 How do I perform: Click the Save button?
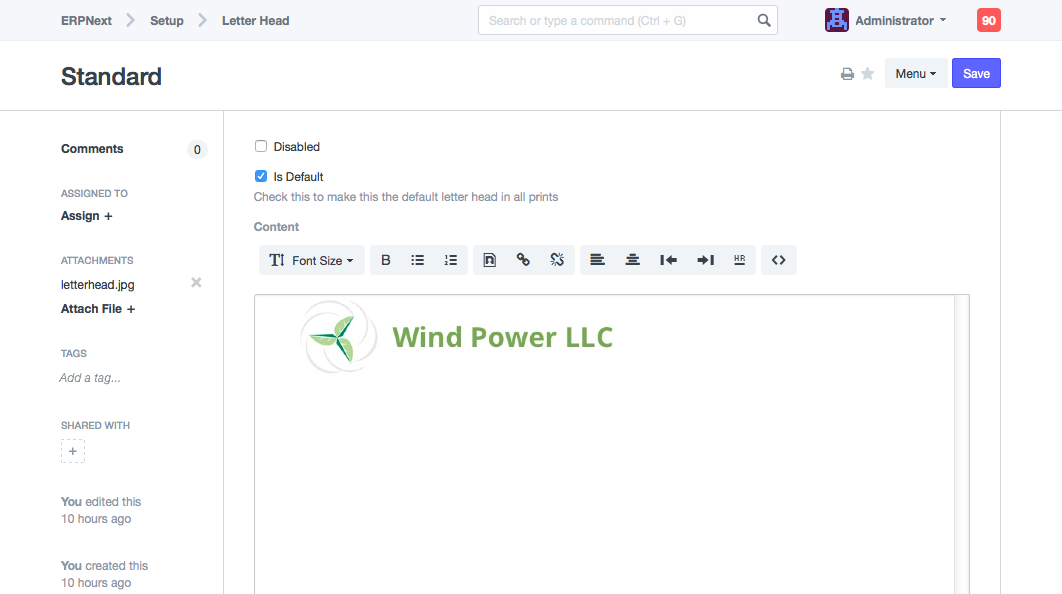point(975,74)
